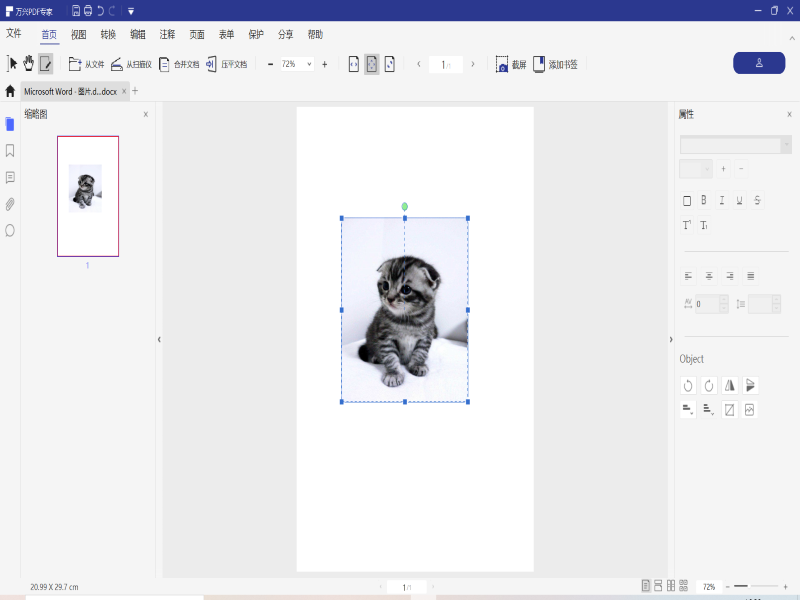The width and height of the screenshot is (800, 600).
Task: Collapse the left panel arrow
Action: [159, 339]
